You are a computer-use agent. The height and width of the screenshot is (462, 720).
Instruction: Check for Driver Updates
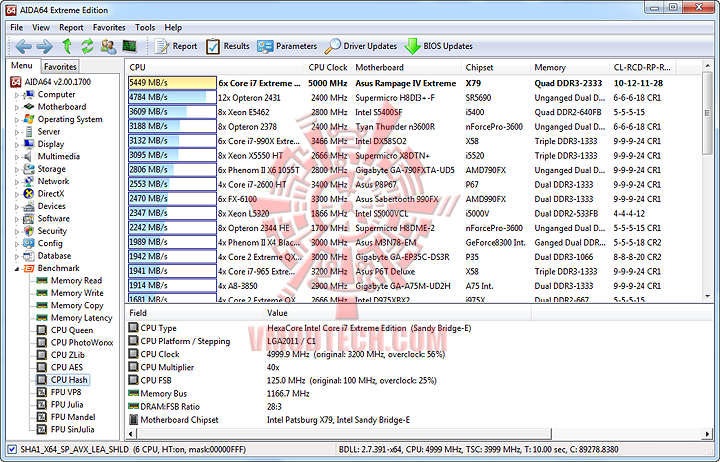[x=360, y=46]
